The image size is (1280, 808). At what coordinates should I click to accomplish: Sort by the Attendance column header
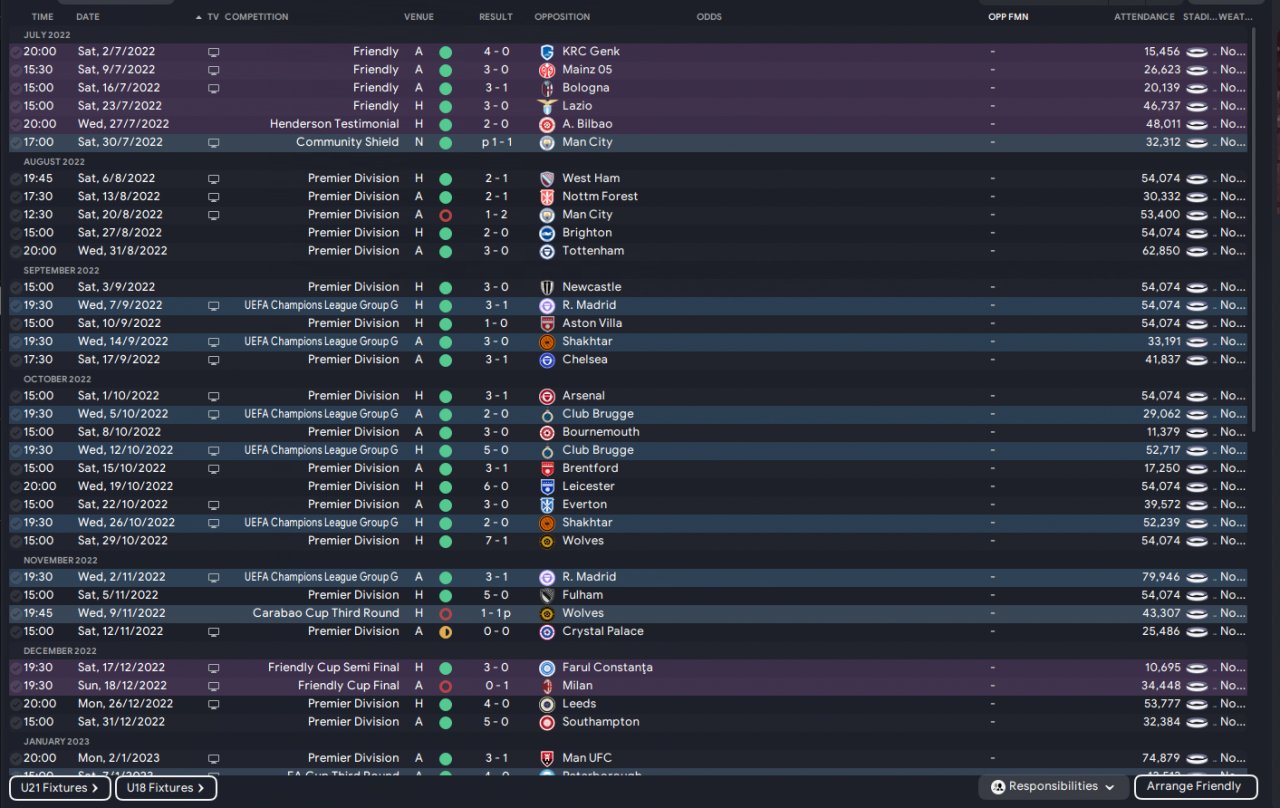1145,17
